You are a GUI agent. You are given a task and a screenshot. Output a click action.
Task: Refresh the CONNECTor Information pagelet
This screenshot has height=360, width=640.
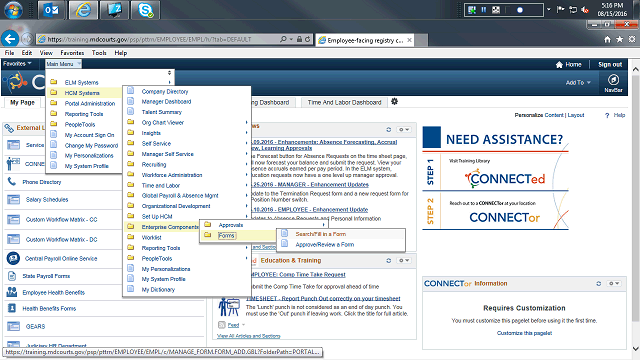tap(599, 283)
